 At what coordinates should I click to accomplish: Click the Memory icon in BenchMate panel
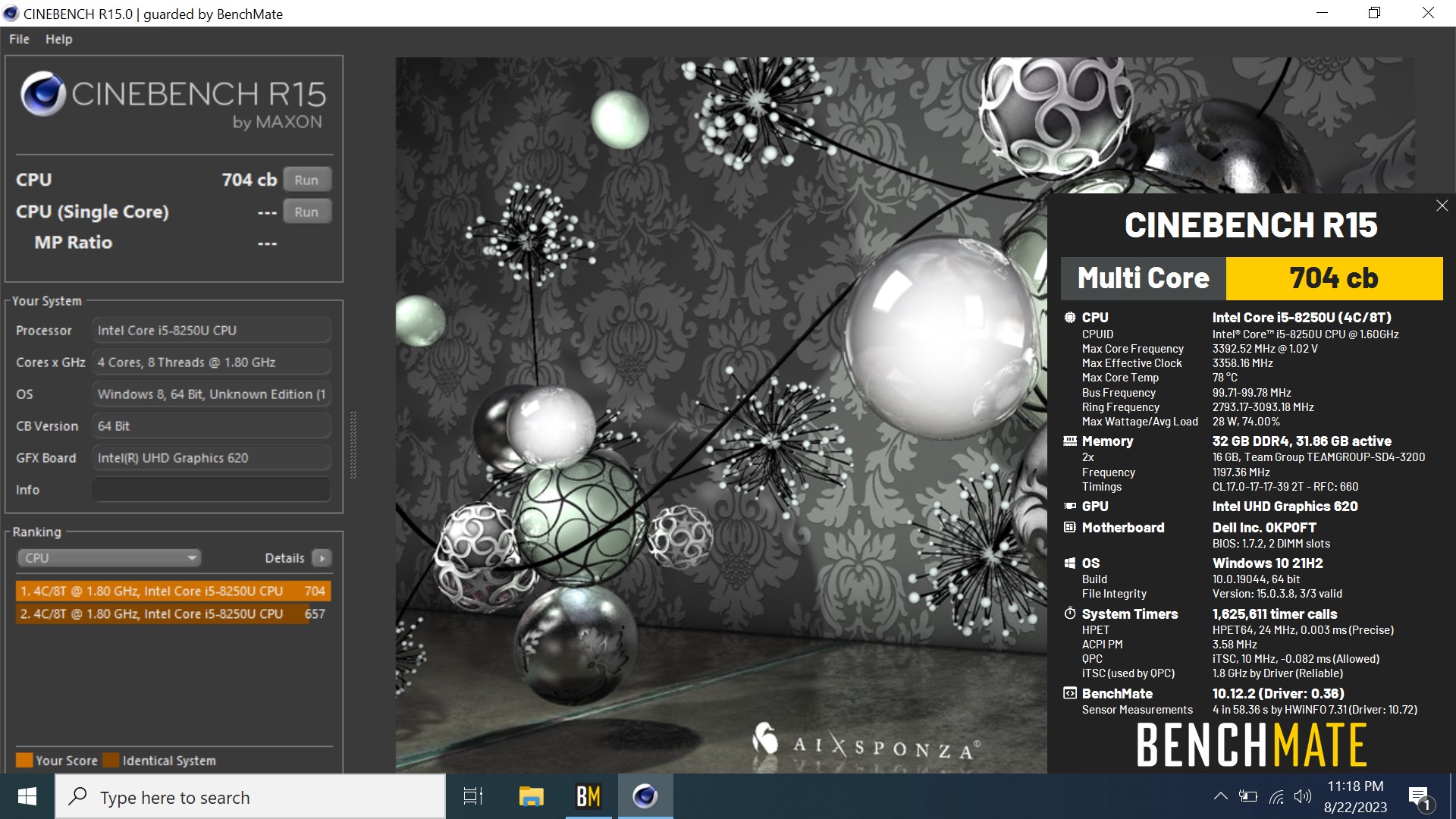click(1069, 441)
